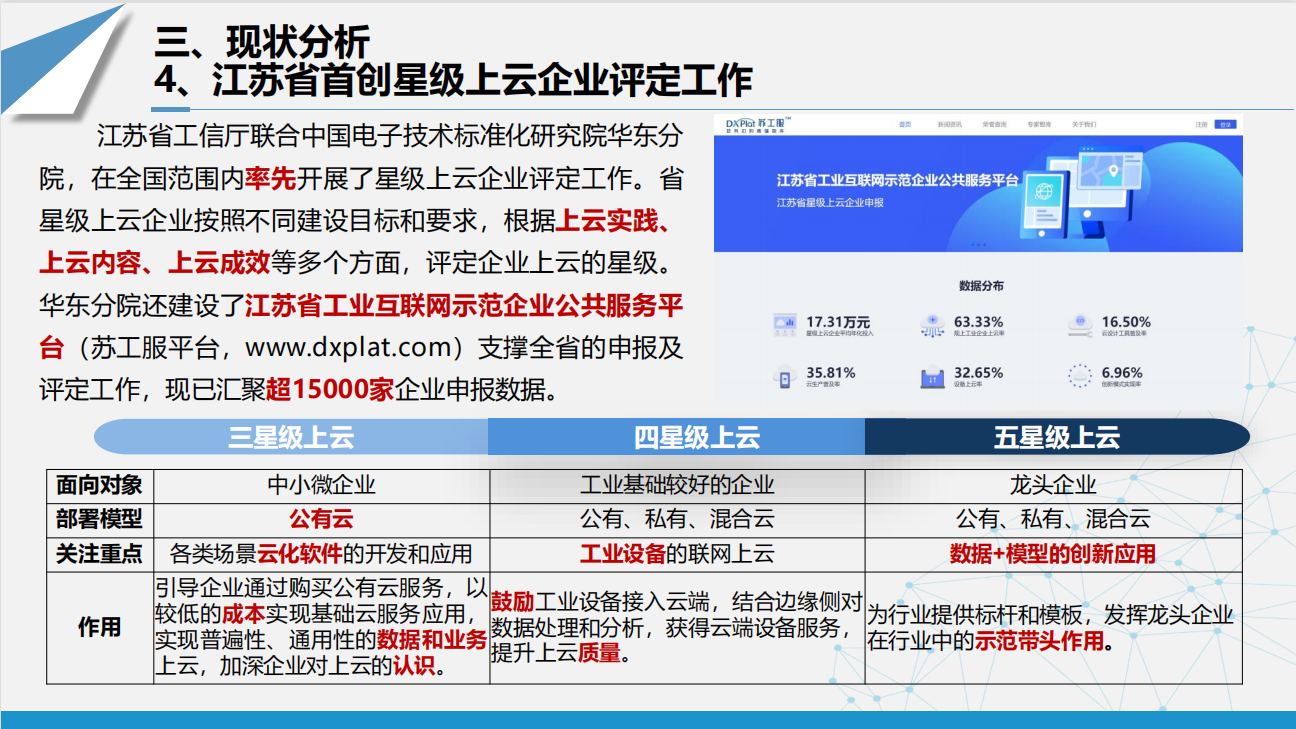This screenshot has width=1296, height=729.
Task: Select the 三星级上云 header segment
Action: (291, 438)
